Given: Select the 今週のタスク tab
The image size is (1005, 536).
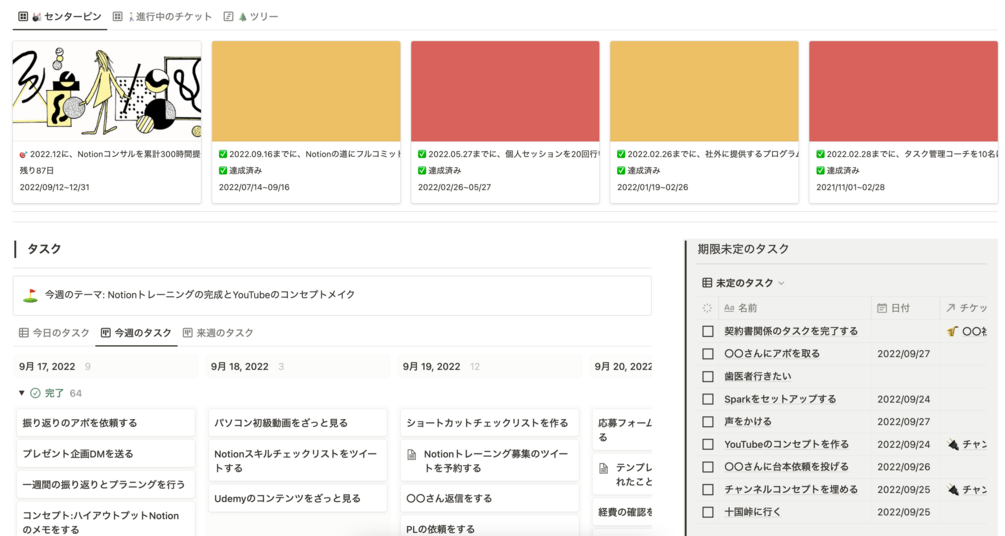Looking at the screenshot, I should tap(136, 333).
